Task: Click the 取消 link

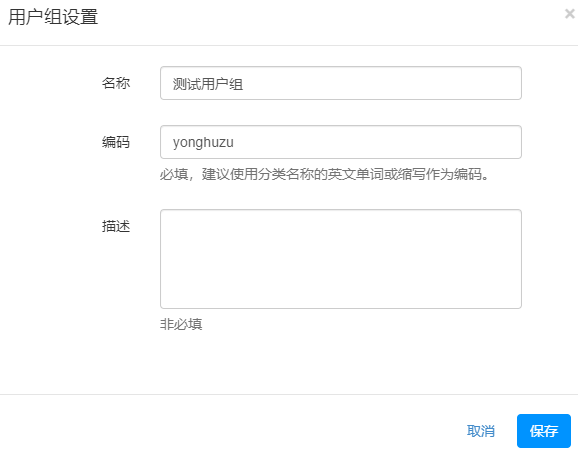Action: [481, 431]
